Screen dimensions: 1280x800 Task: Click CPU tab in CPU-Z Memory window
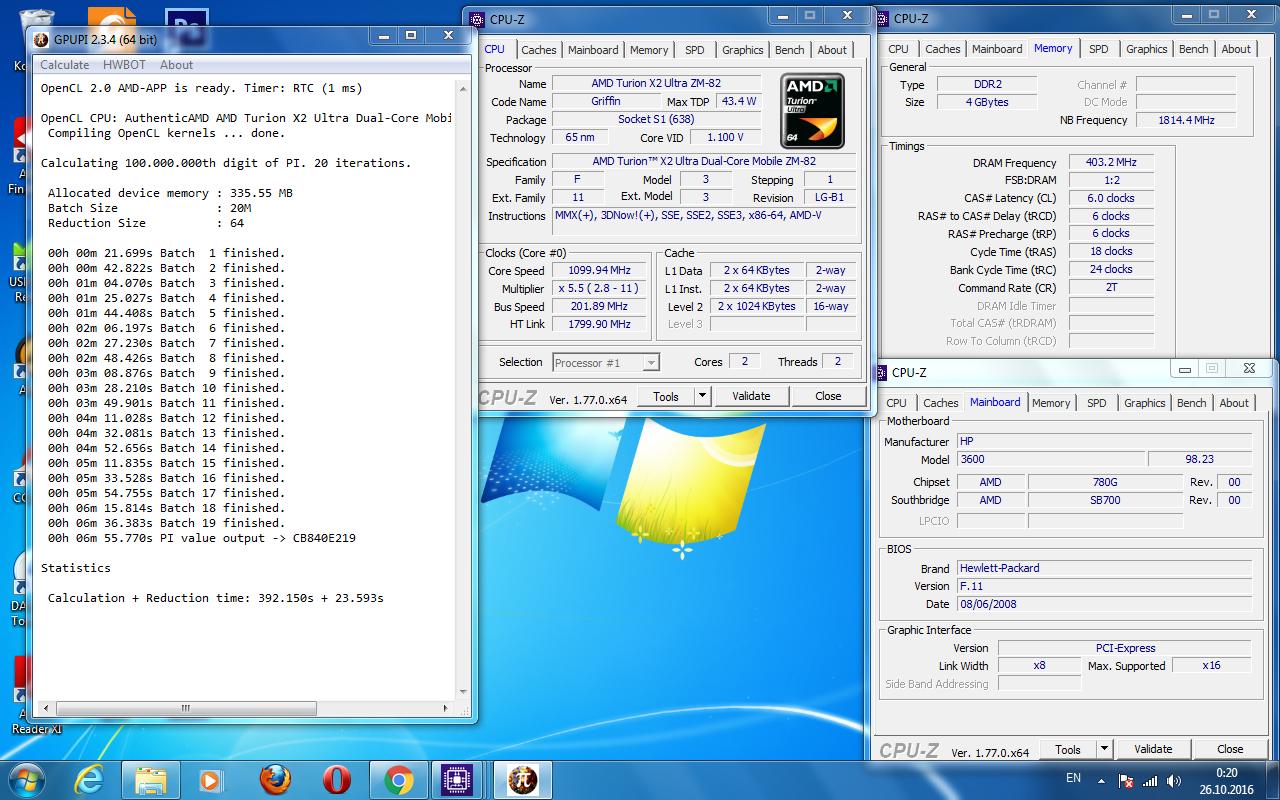[x=898, y=49]
